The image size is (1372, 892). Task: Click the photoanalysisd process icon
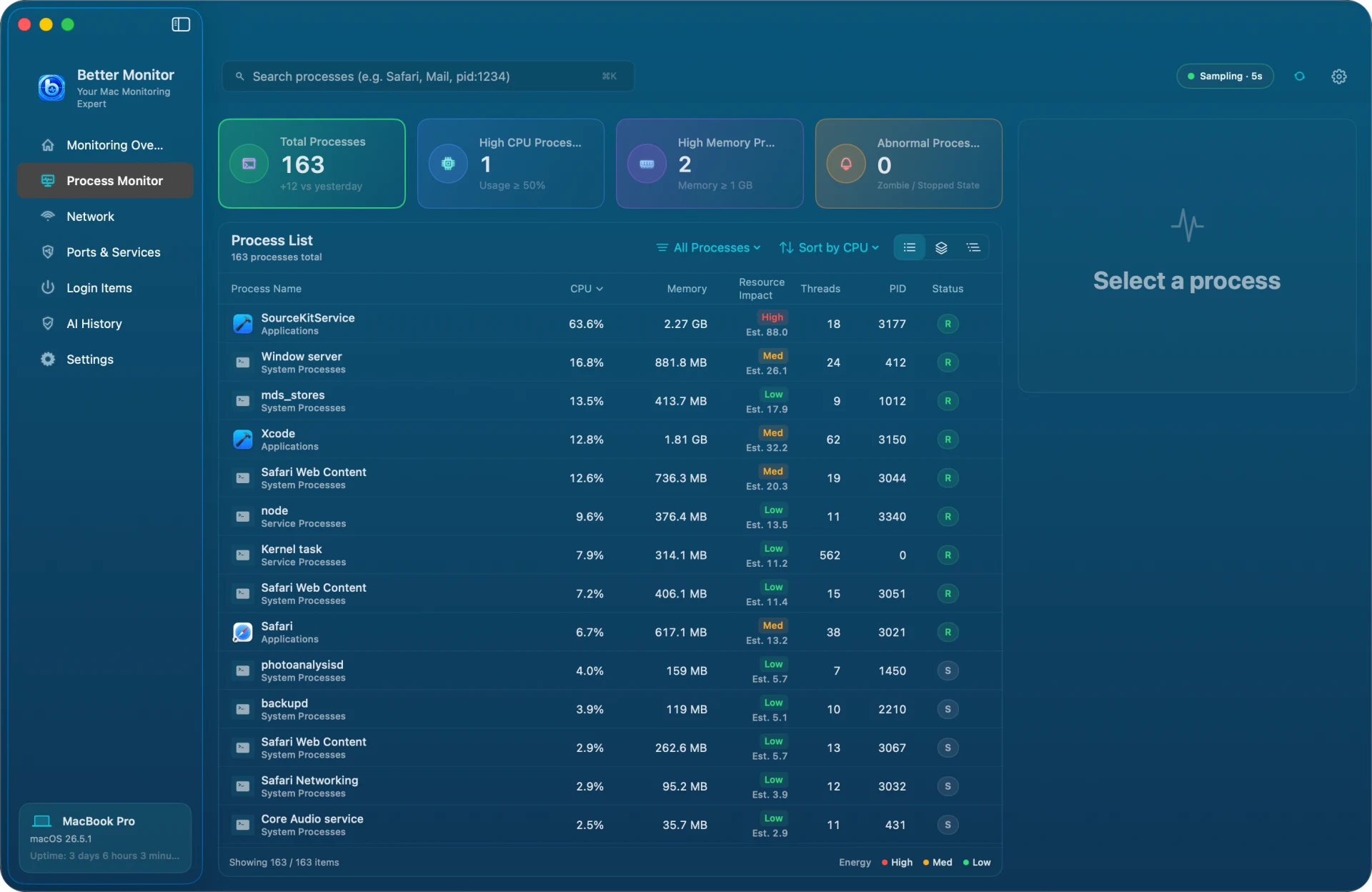[243, 671]
